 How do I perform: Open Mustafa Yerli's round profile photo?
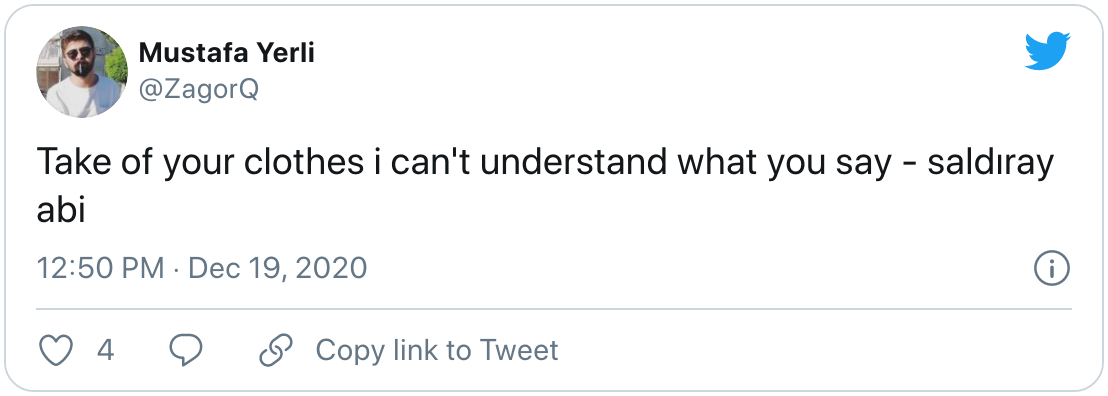(82, 72)
